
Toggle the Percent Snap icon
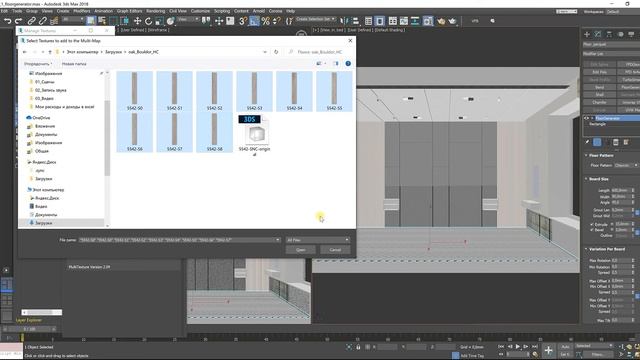click(x=265, y=21)
